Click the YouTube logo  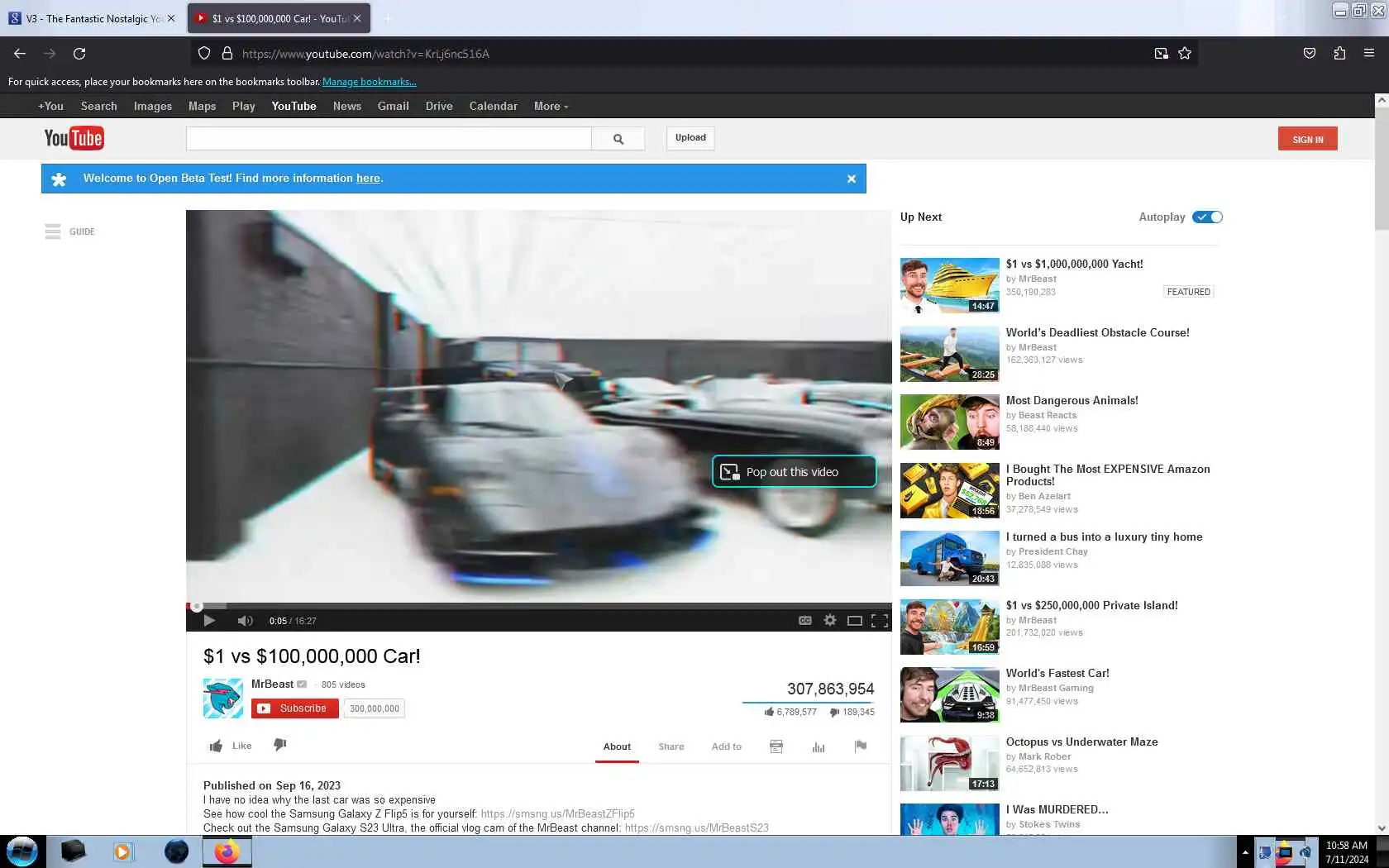pos(74,138)
